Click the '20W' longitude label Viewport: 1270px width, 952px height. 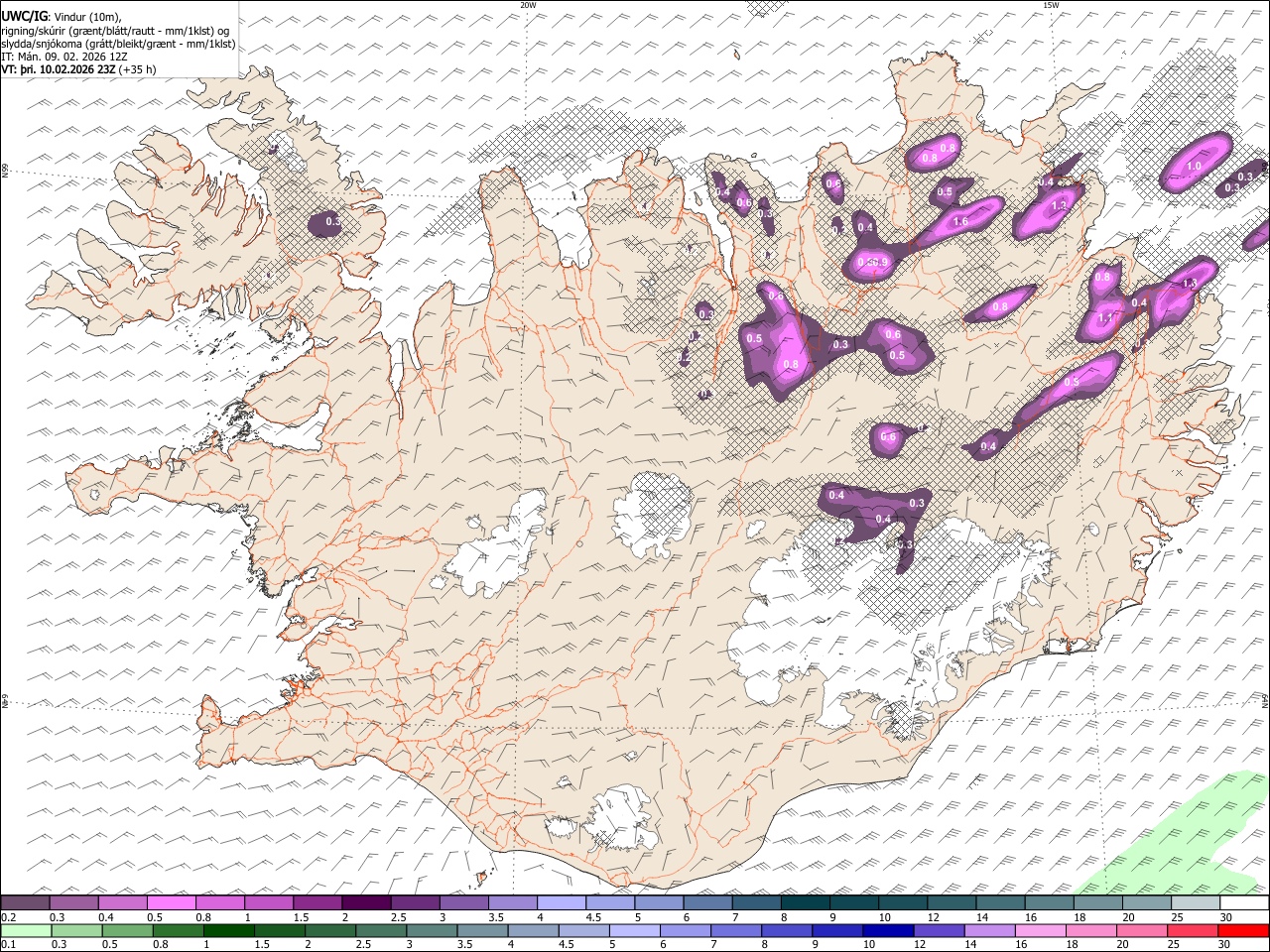point(528,5)
